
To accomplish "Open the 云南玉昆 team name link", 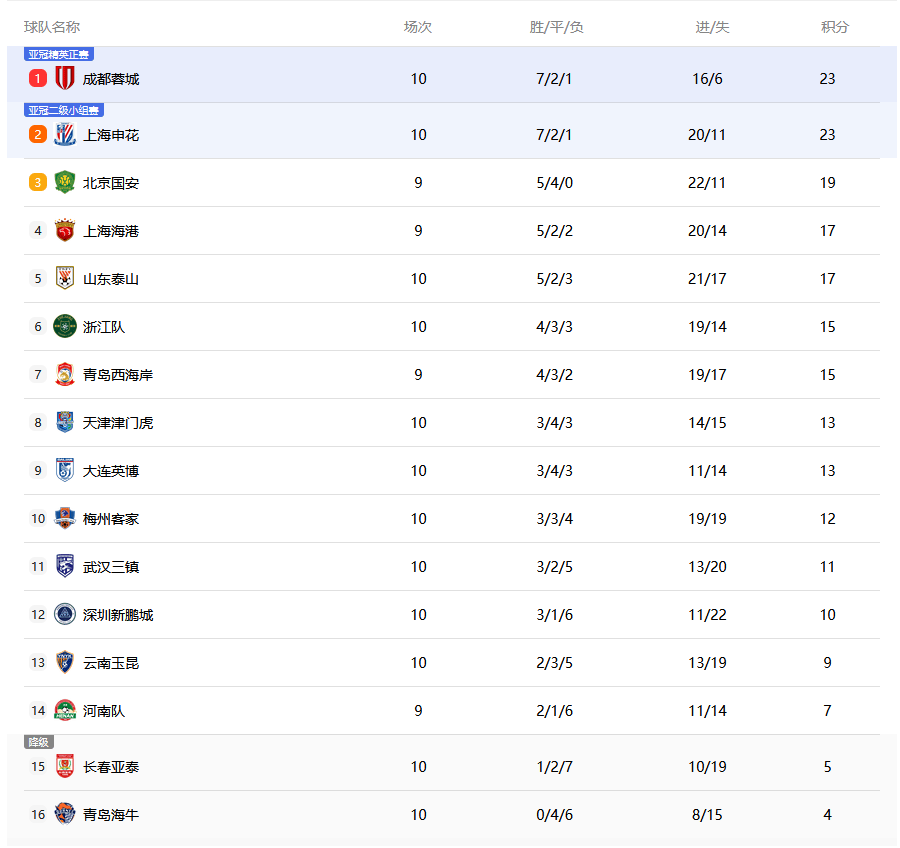I will 111,663.
